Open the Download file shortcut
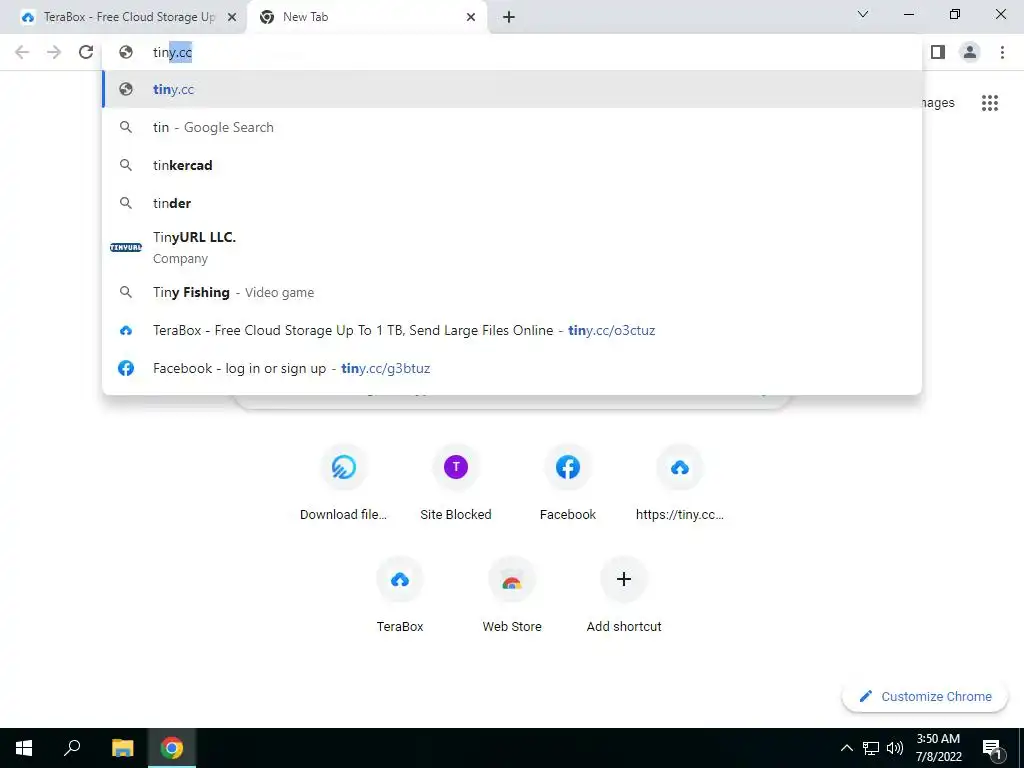1024x768 pixels. (344, 483)
